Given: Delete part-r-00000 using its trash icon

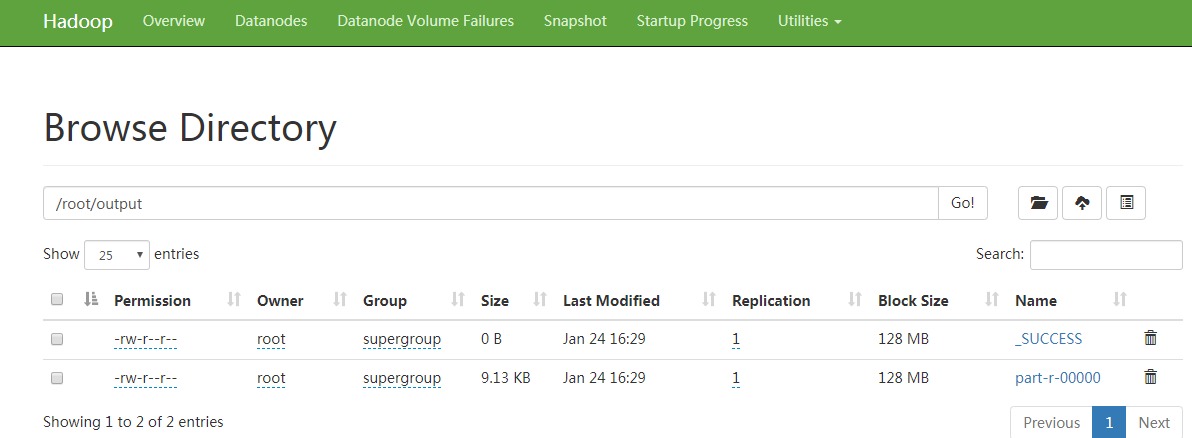Looking at the screenshot, I should point(1150,377).
